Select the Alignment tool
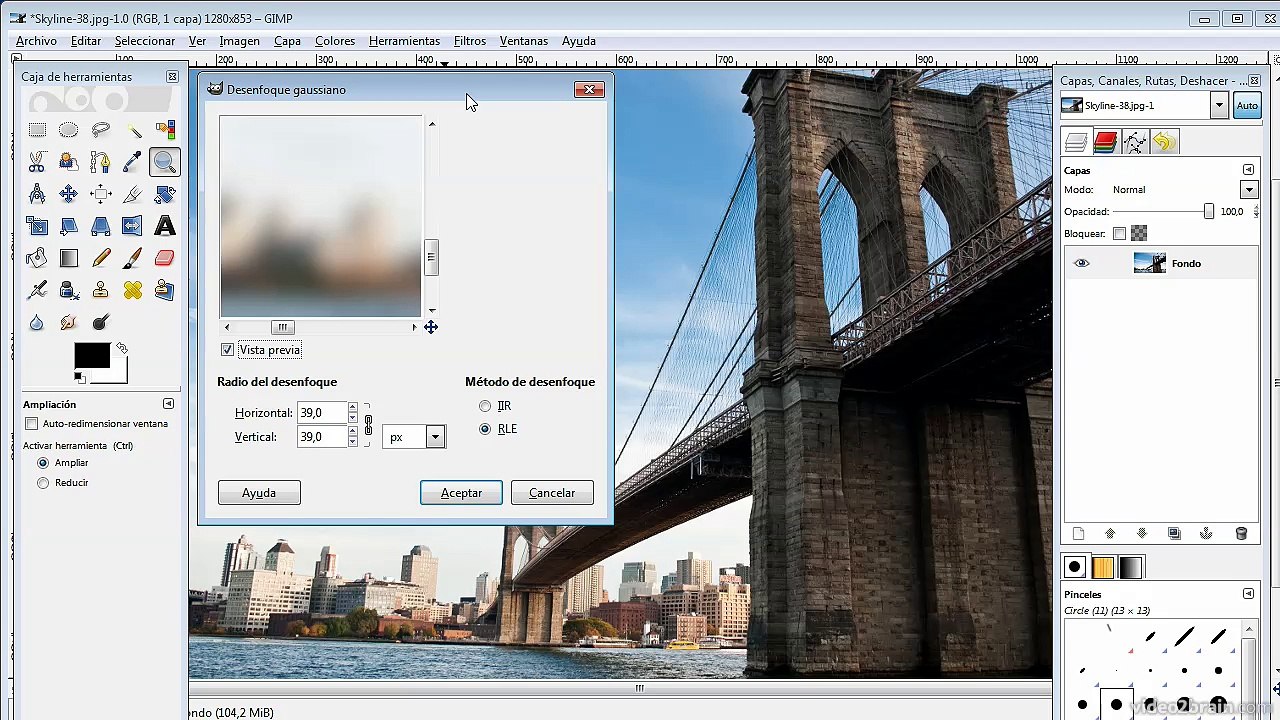 coord(100,194)
